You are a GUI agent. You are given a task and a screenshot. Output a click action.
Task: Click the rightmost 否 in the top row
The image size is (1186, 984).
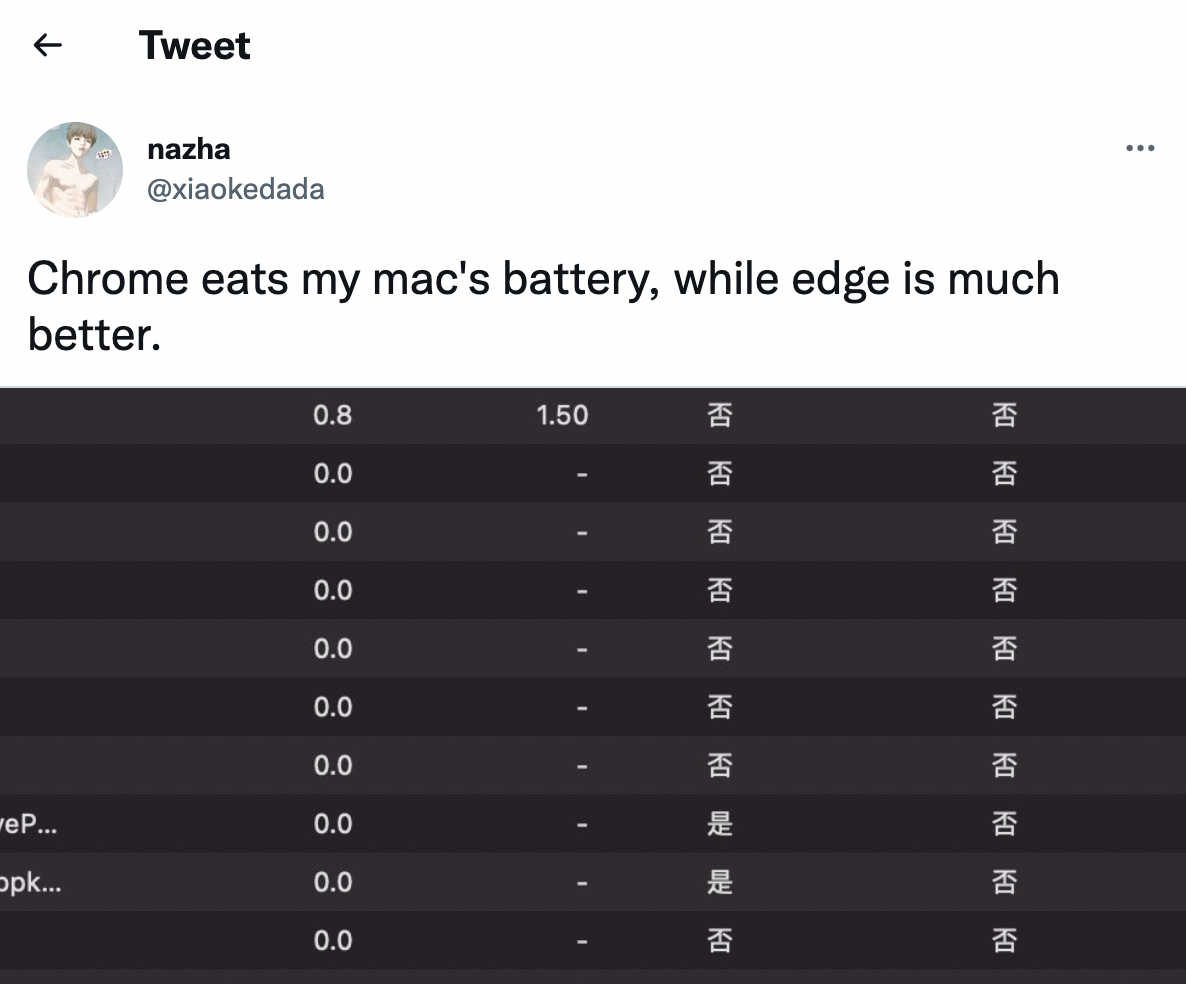pyautogui.click(x=1004, y=415)
